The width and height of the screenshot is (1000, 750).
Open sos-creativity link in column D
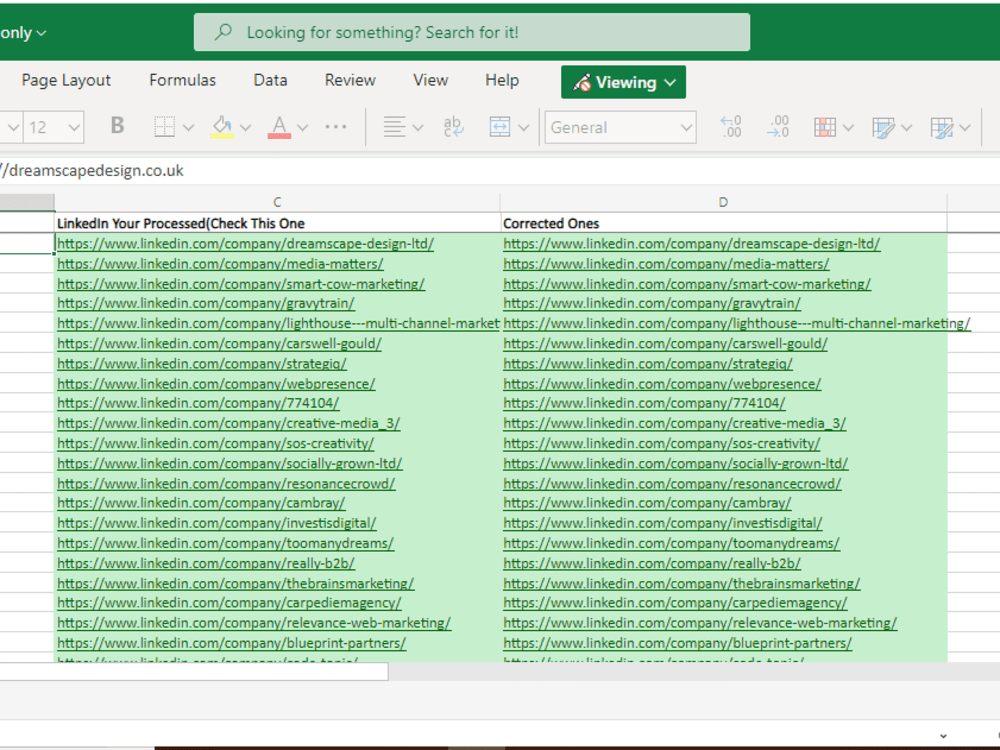(661, 443)
